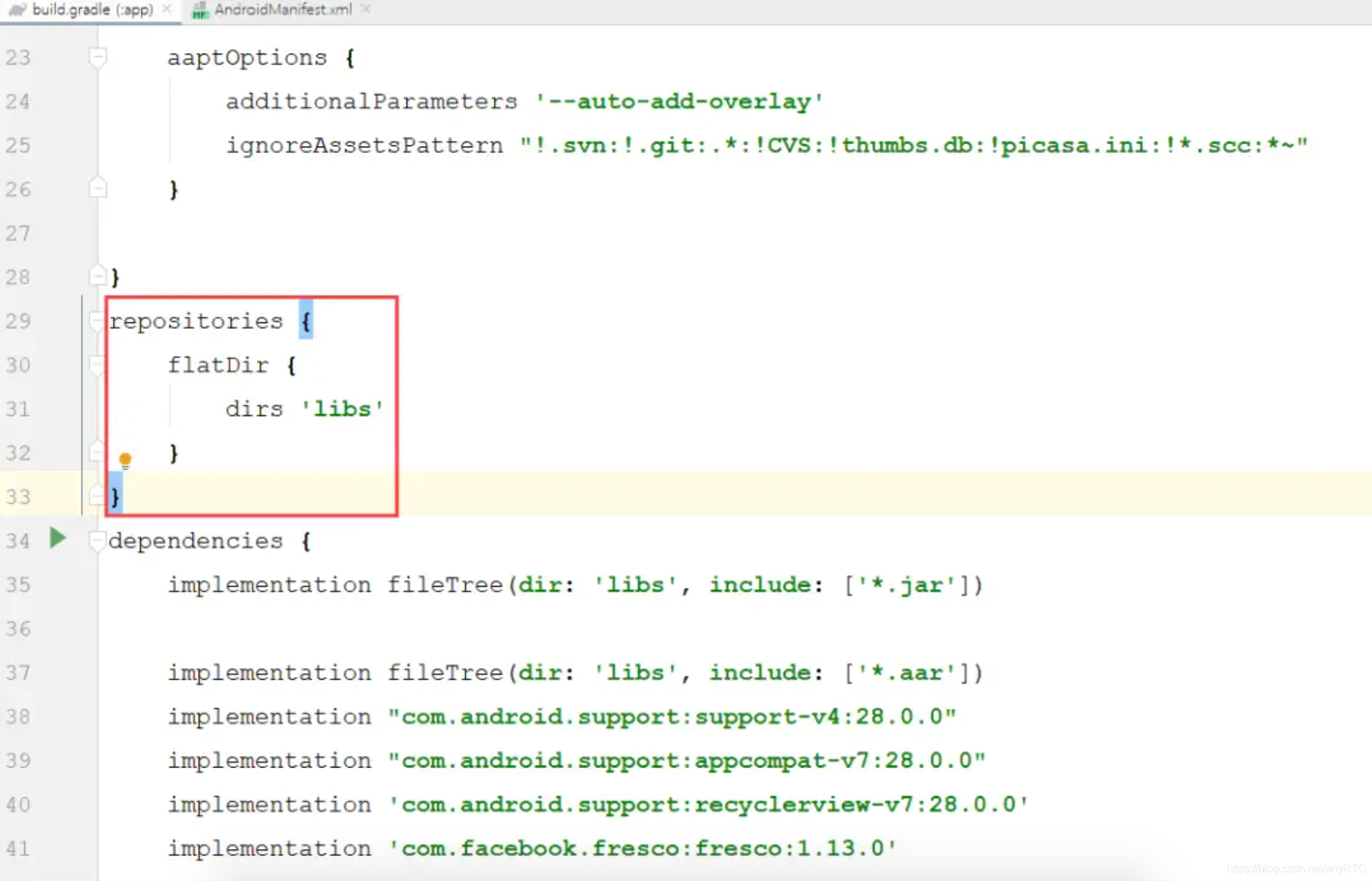Click the recyclerview-v7:28.0.0 dependency string

708,804
